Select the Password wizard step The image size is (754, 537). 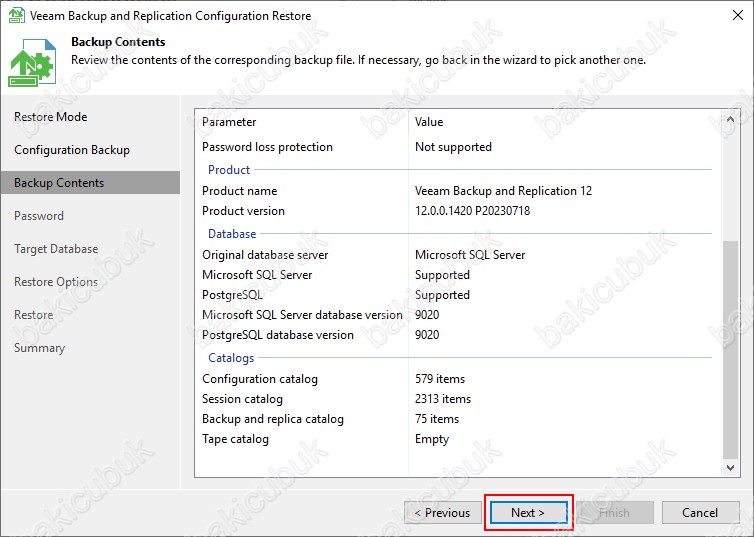(38, 216)
